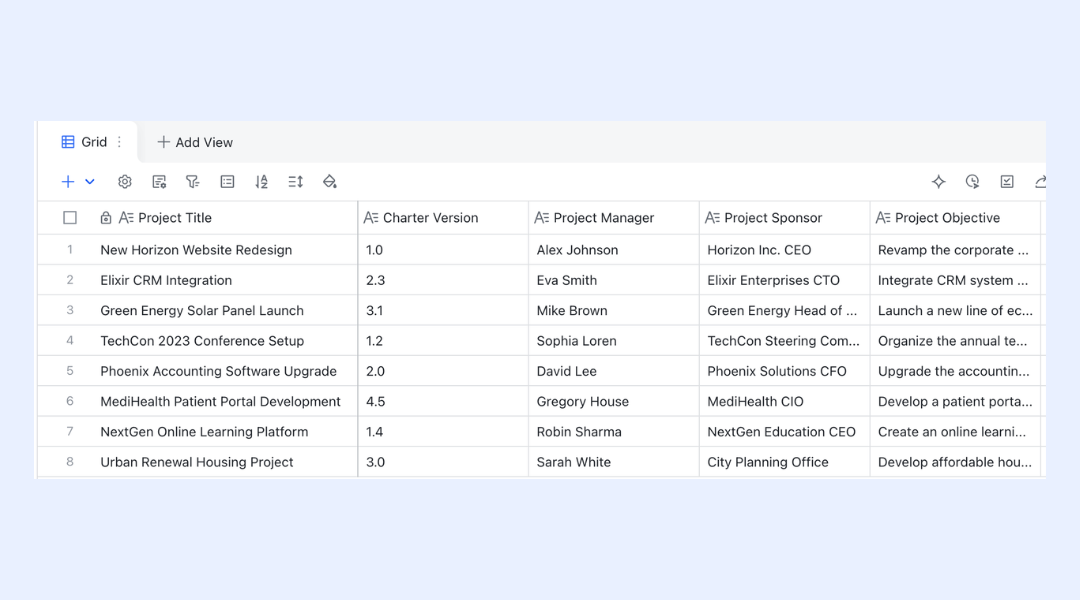The image size is (1080, 600).
Task: Open the Grid view options three-dot menu
Action: [119, 142]
